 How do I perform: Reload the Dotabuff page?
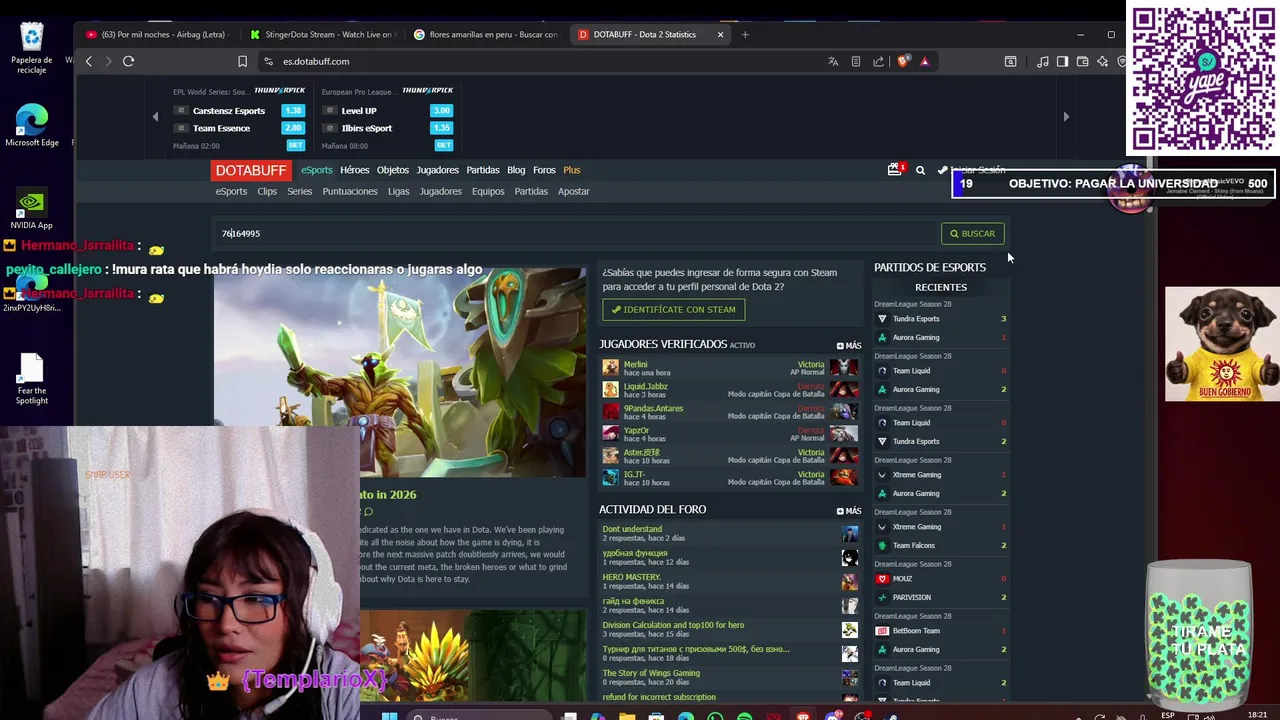[128, 61]
